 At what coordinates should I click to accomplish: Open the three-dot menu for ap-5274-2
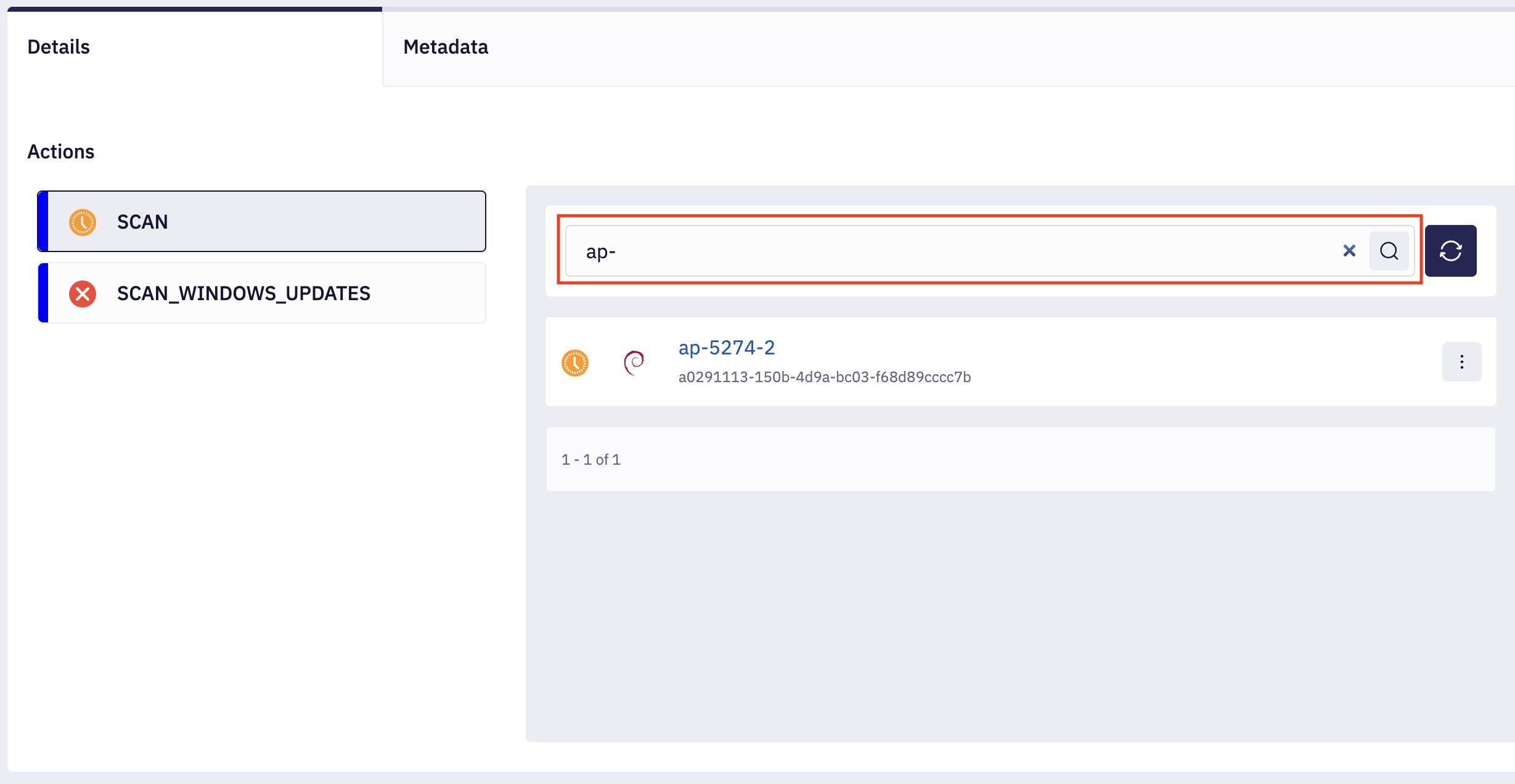click(1461, 362)
